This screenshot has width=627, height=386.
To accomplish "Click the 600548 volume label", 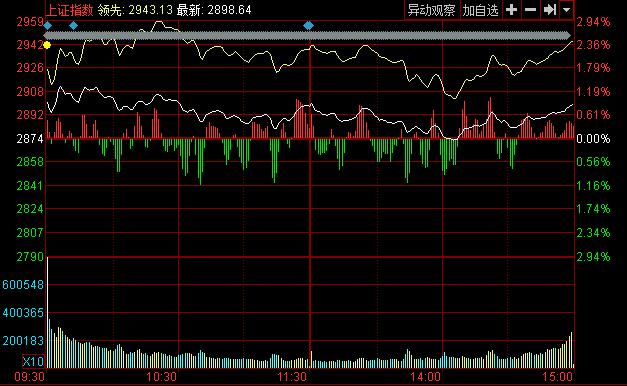I will pos(23,285).
